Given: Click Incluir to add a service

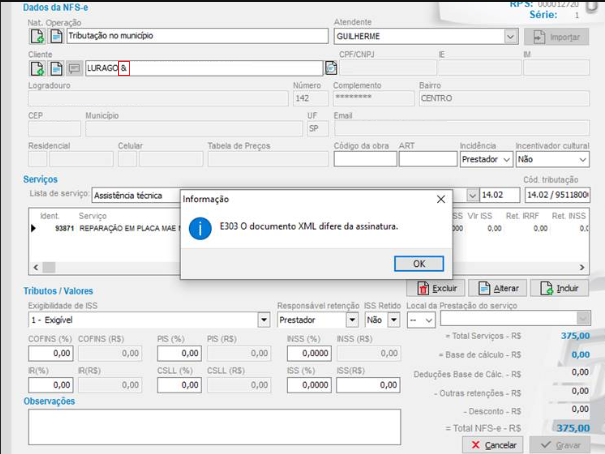Looking at the screenshot, I should (559, 288).
